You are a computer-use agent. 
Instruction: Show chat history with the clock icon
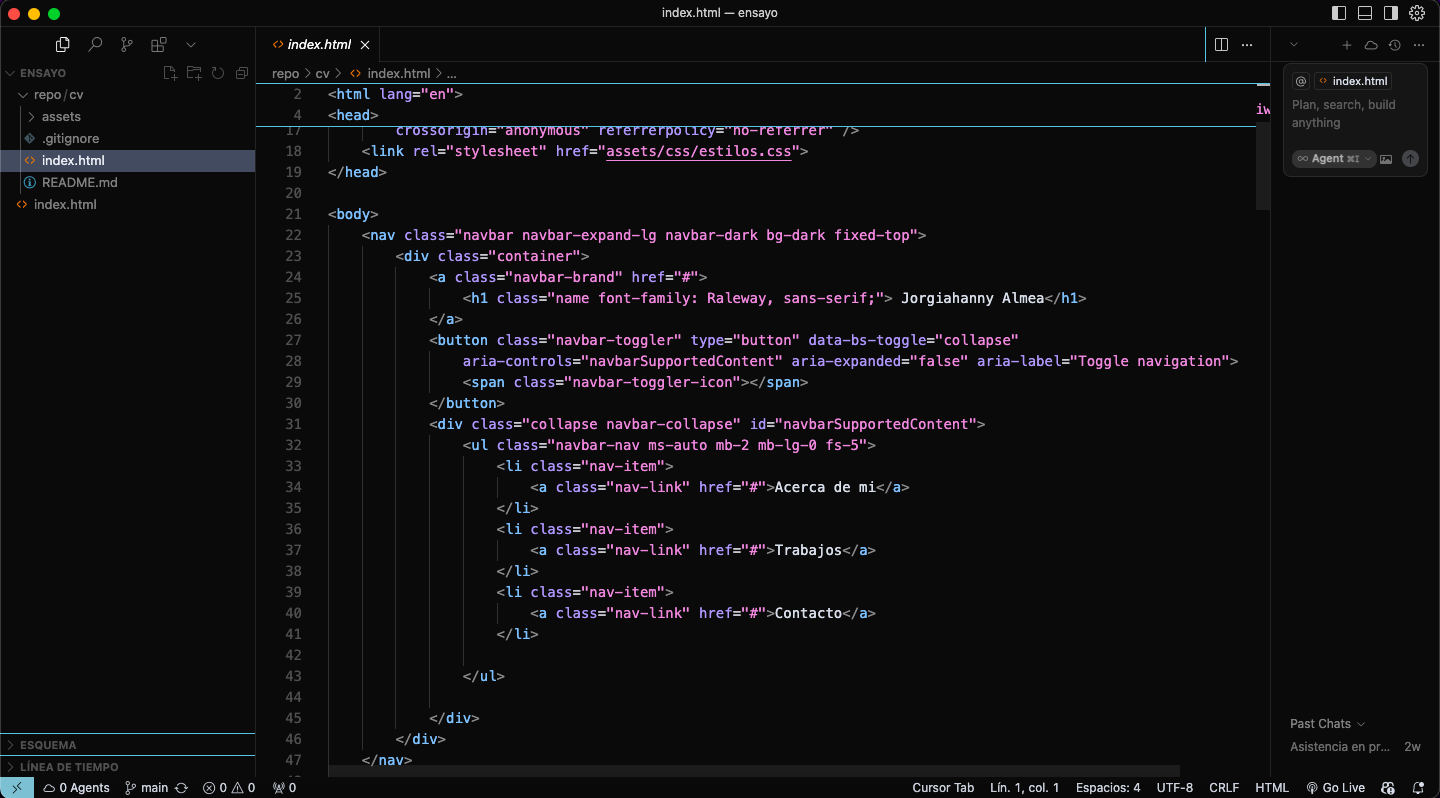pyautogui.click(x=1394, y=45)
